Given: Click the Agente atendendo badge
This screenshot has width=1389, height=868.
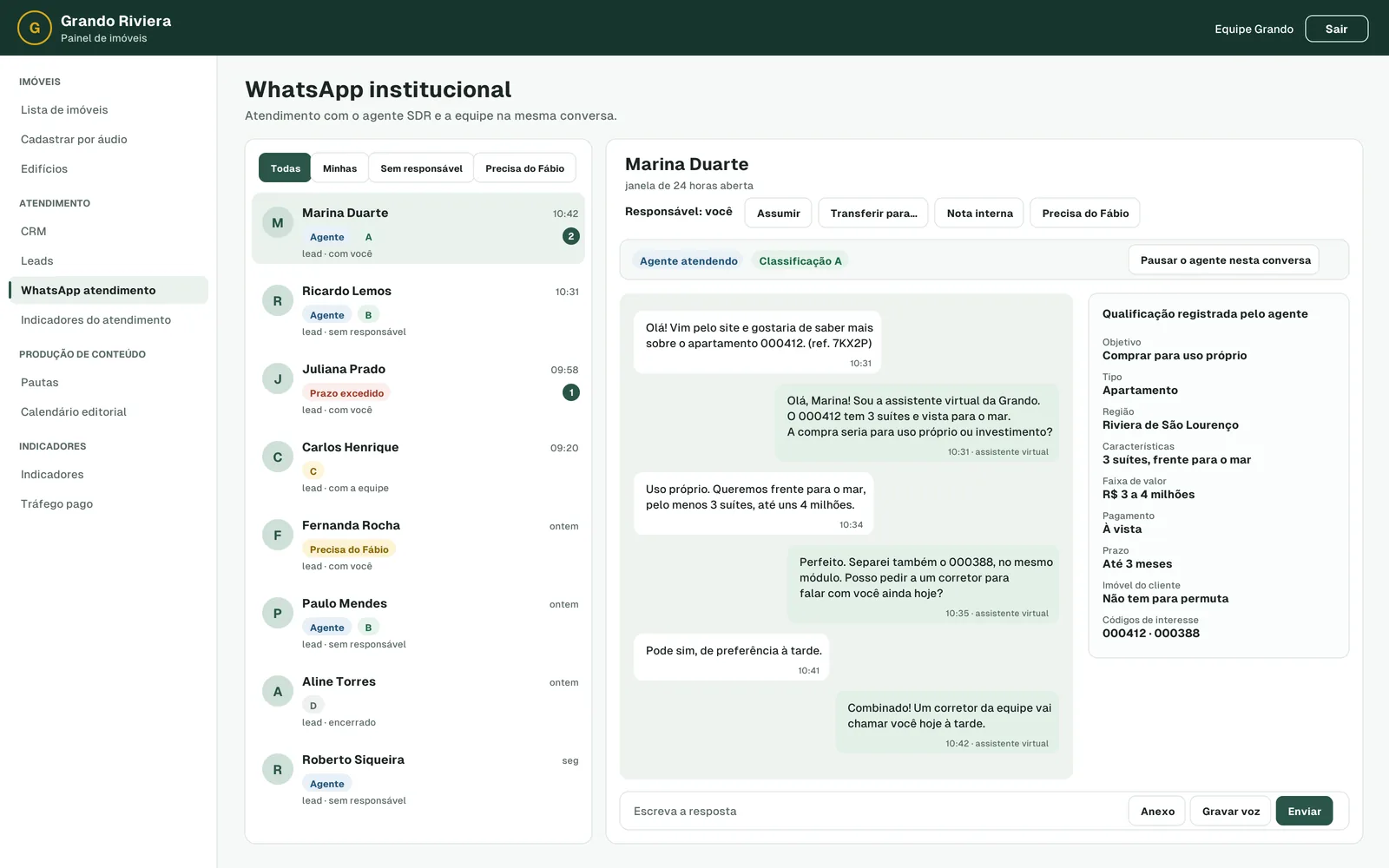Looking at the screenshot, I should tap(688, 261).
